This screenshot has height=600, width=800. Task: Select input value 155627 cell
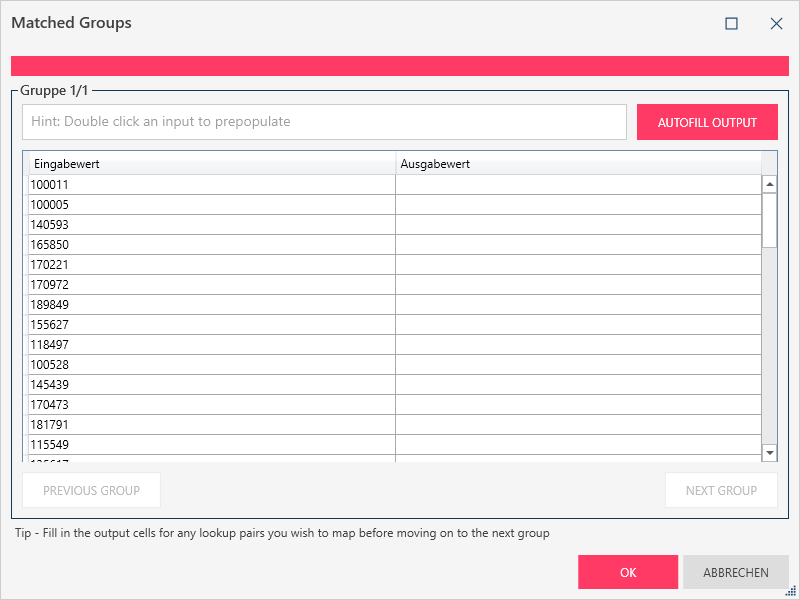pyautogui.click(x=210, y=325)
